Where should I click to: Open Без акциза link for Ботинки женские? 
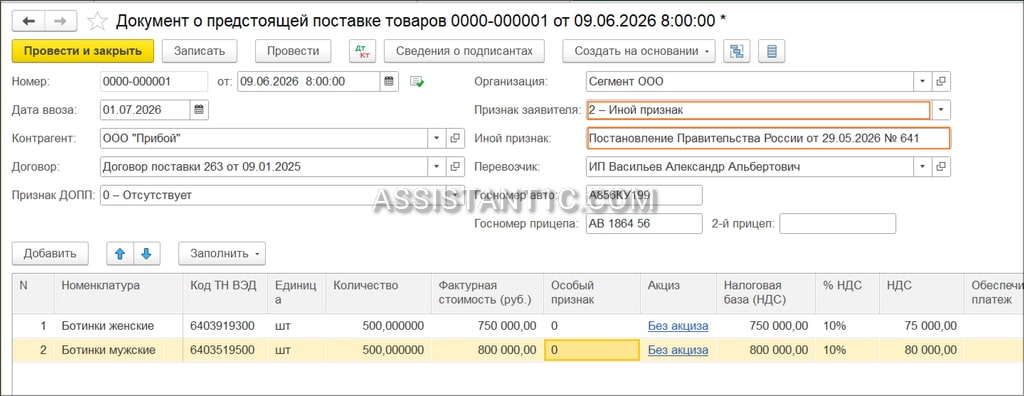pos(678,325)
